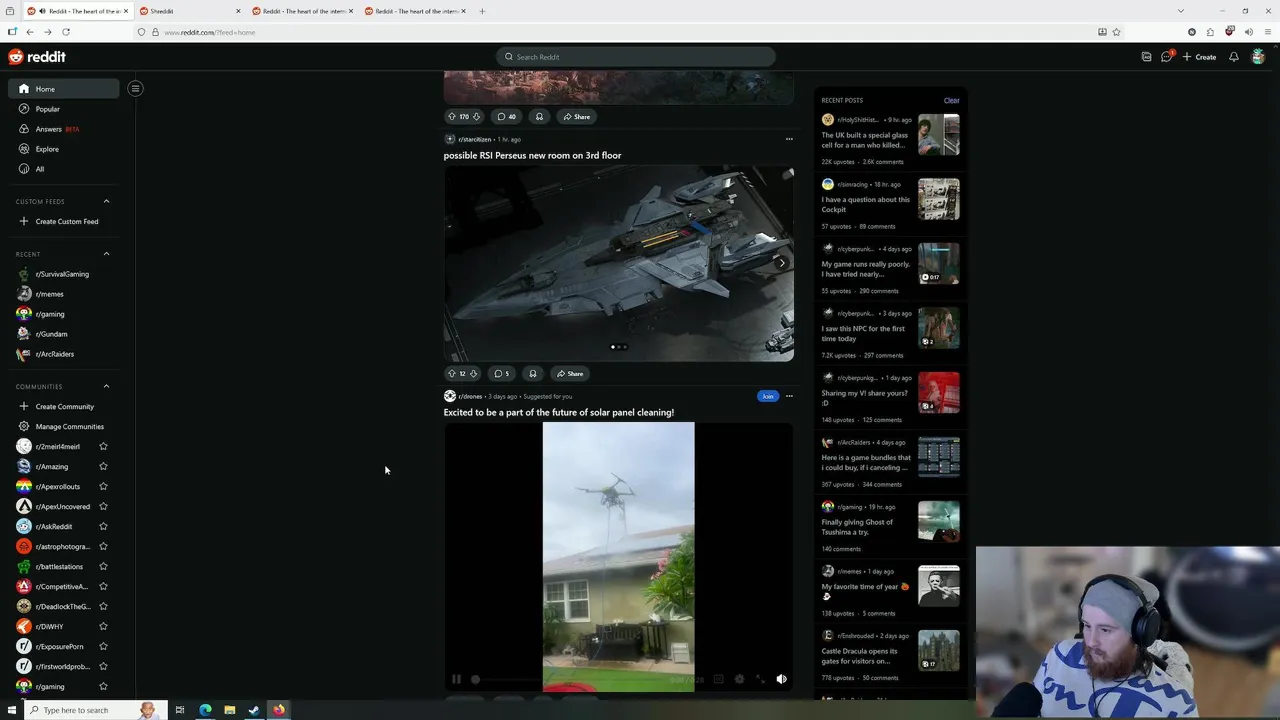The width and height of the screenshot is (1280, 720).
Task: Give award on RSI Perseus post
Action: tap(533, 373)
